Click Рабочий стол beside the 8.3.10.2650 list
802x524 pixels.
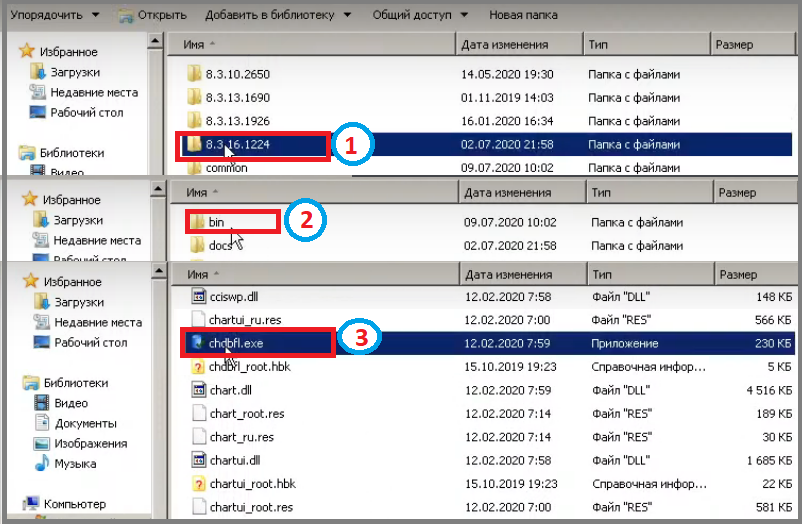77,112
